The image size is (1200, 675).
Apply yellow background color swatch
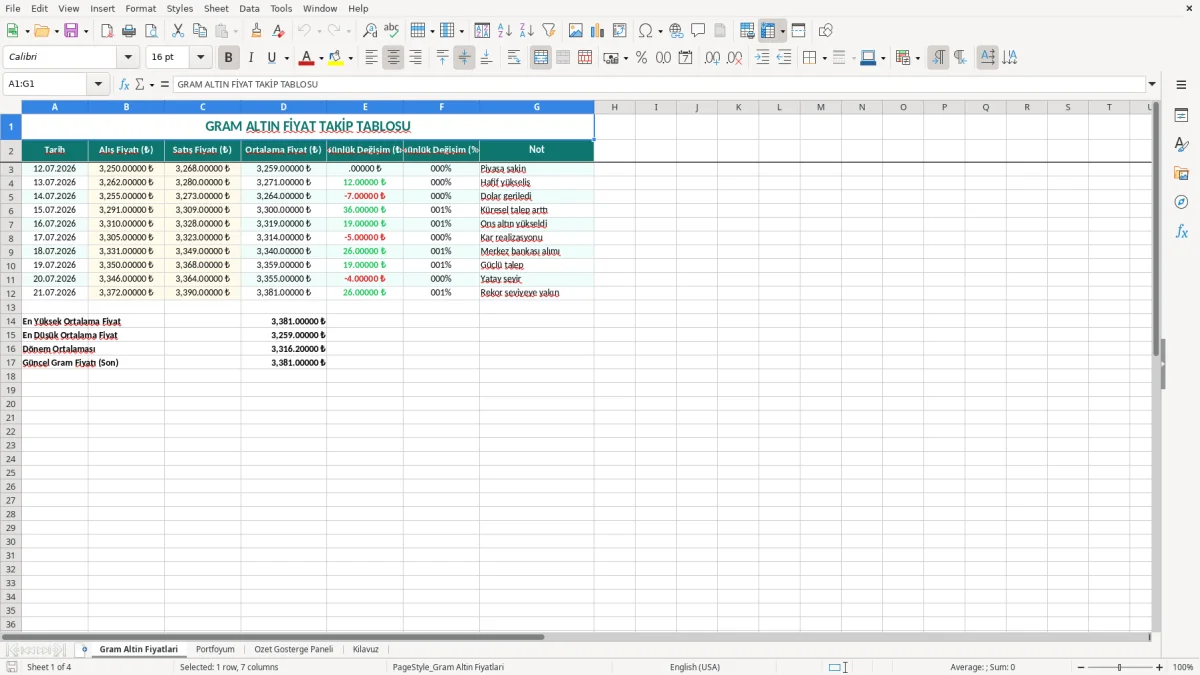click(336, 58)
